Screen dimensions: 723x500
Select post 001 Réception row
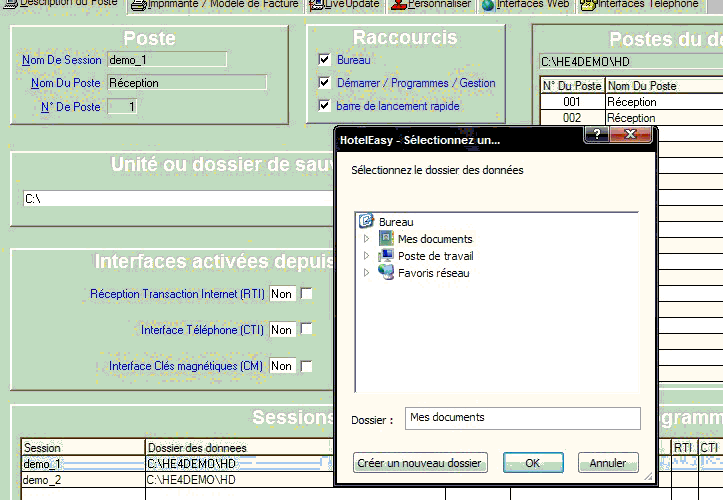click(631, 101)
